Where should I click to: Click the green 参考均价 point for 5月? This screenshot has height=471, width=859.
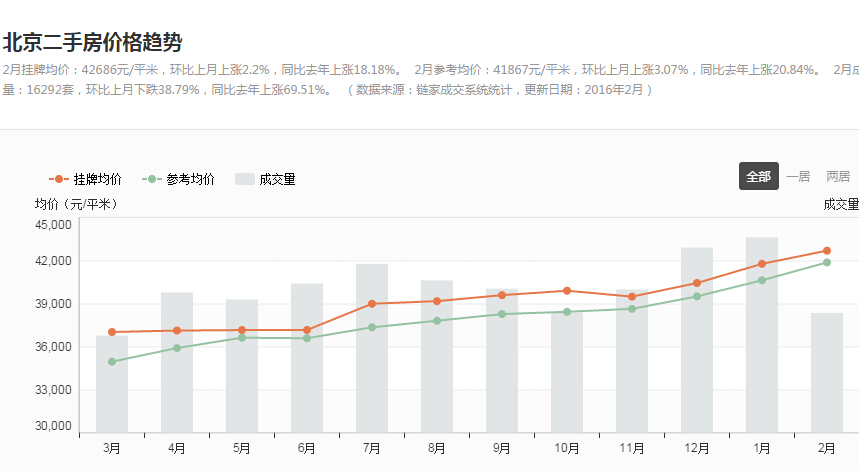(242, 338)
